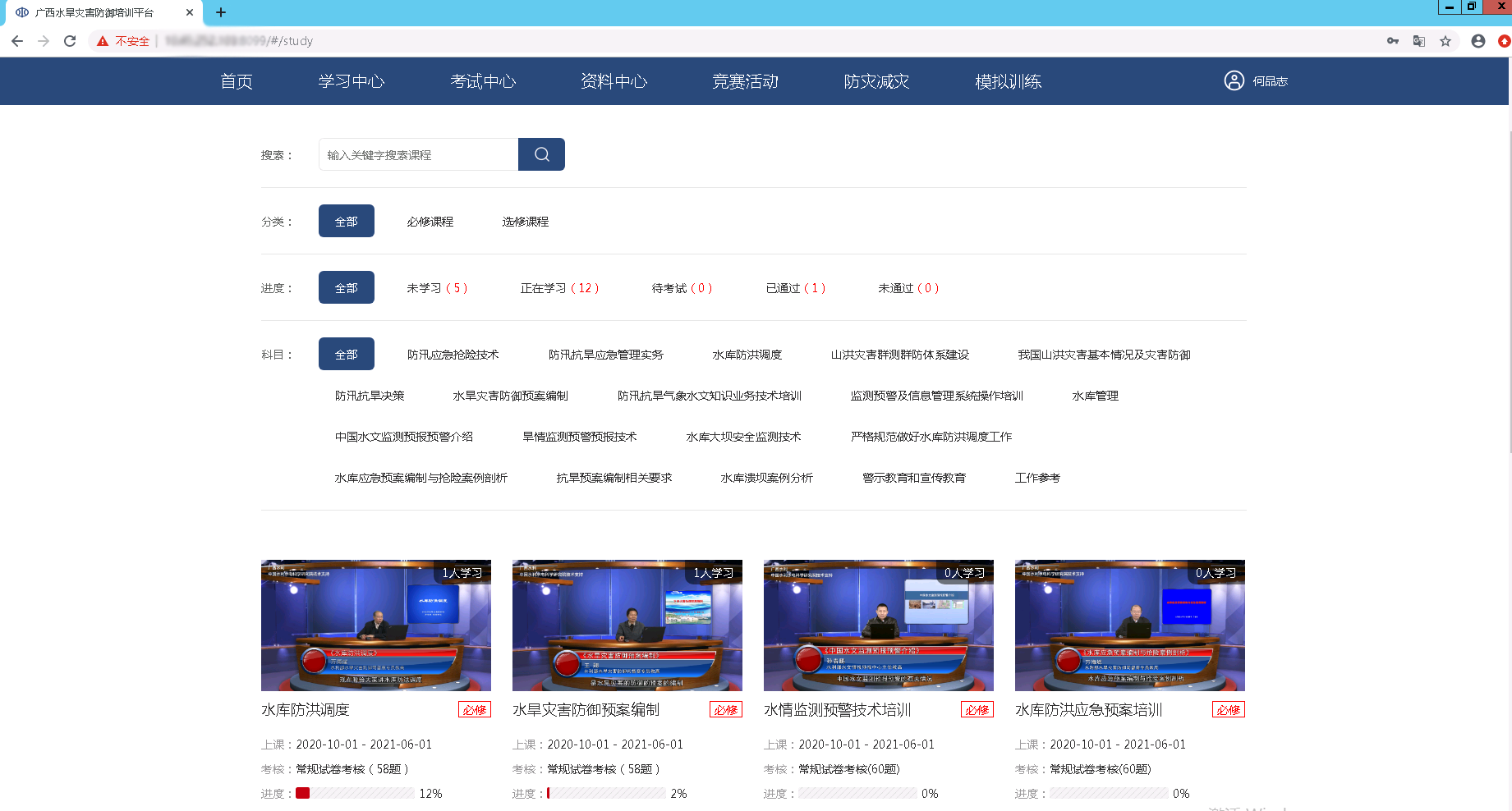The image size is (1512, 811).
Task: Click the 广西水旱灾害防御培训平台 browser tab
Action: 94,12
